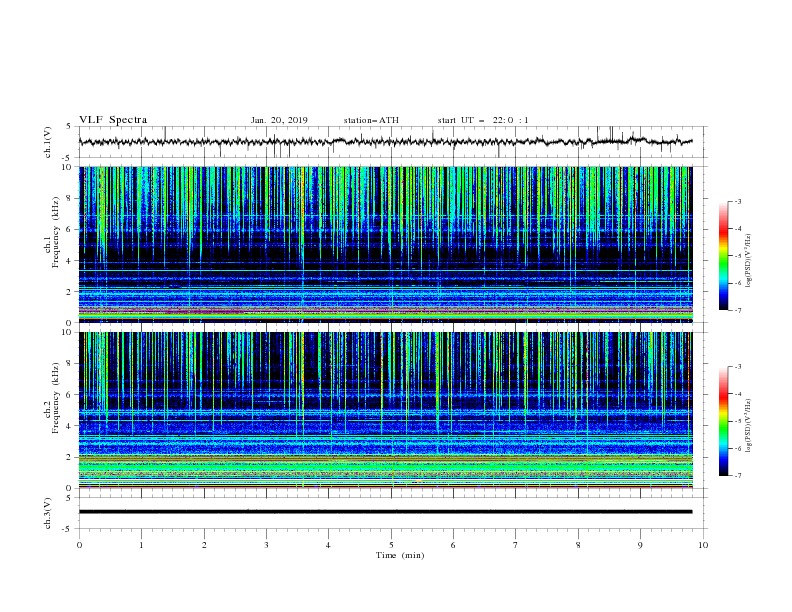Click the "ch.1 Frequency (kHz)" axis label

point(52,230)
